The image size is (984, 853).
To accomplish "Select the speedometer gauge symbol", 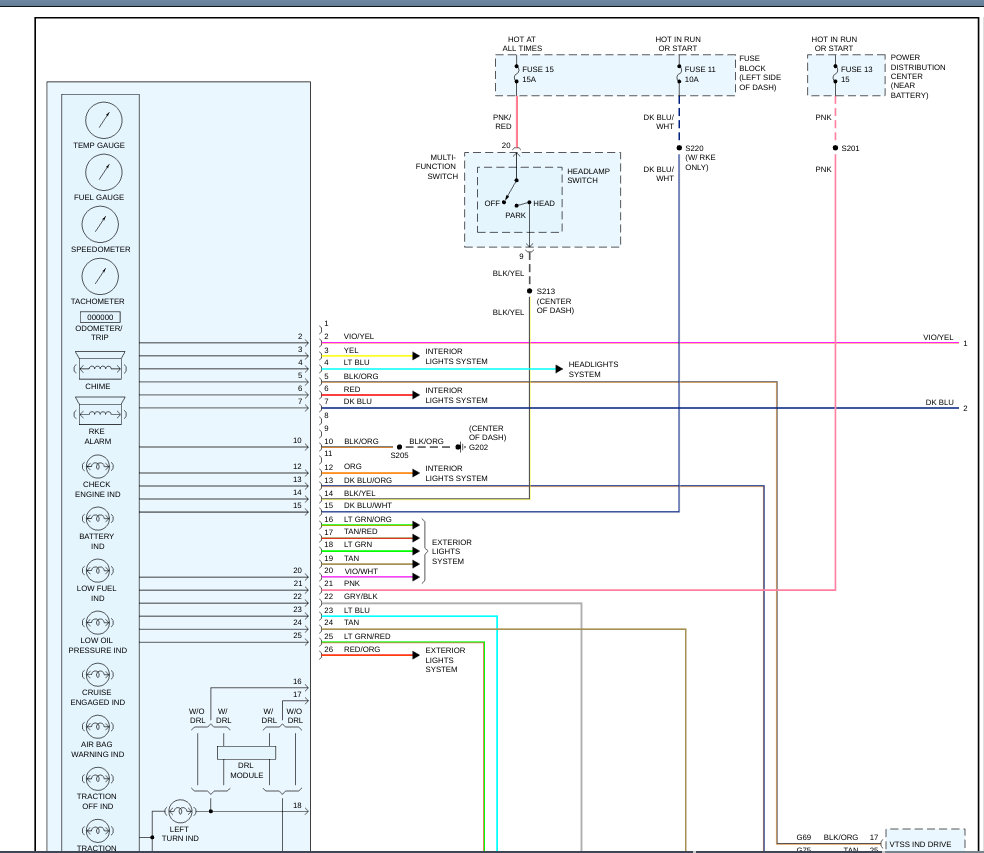I will [x=99, y=225].
